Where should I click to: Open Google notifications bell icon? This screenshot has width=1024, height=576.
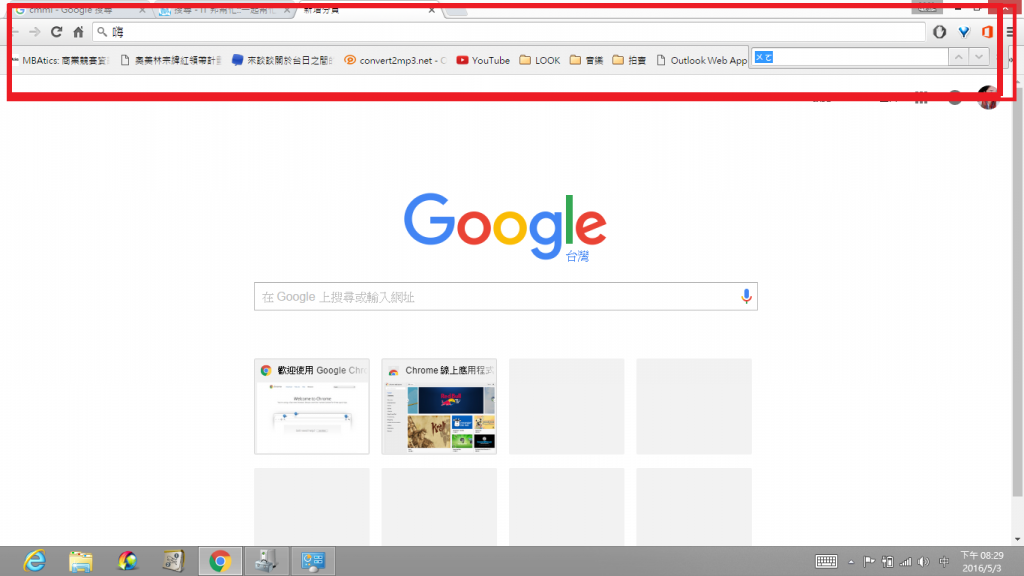pyautogui.click(x=955, y=98)
